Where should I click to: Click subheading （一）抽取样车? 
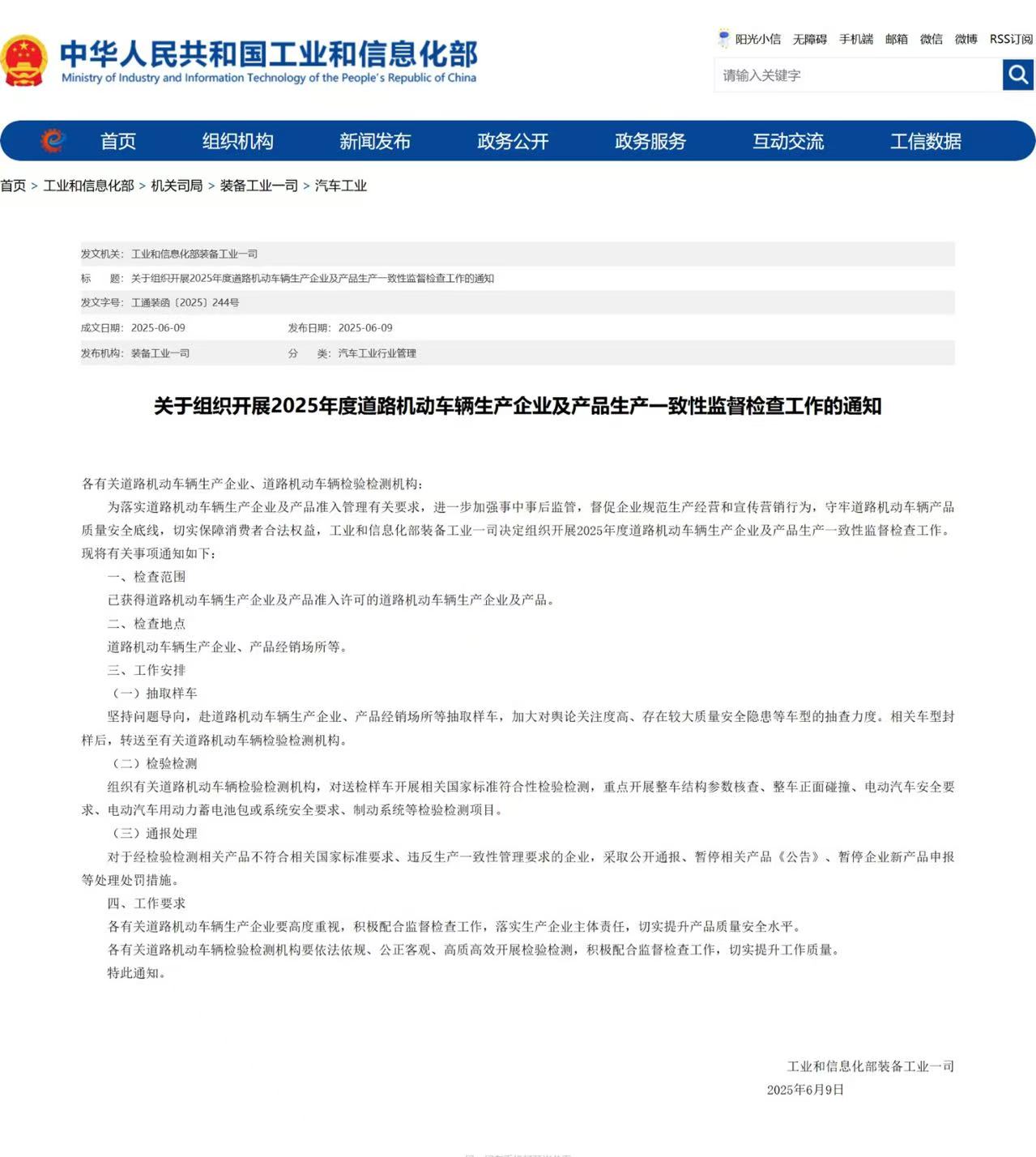(152, 694)
